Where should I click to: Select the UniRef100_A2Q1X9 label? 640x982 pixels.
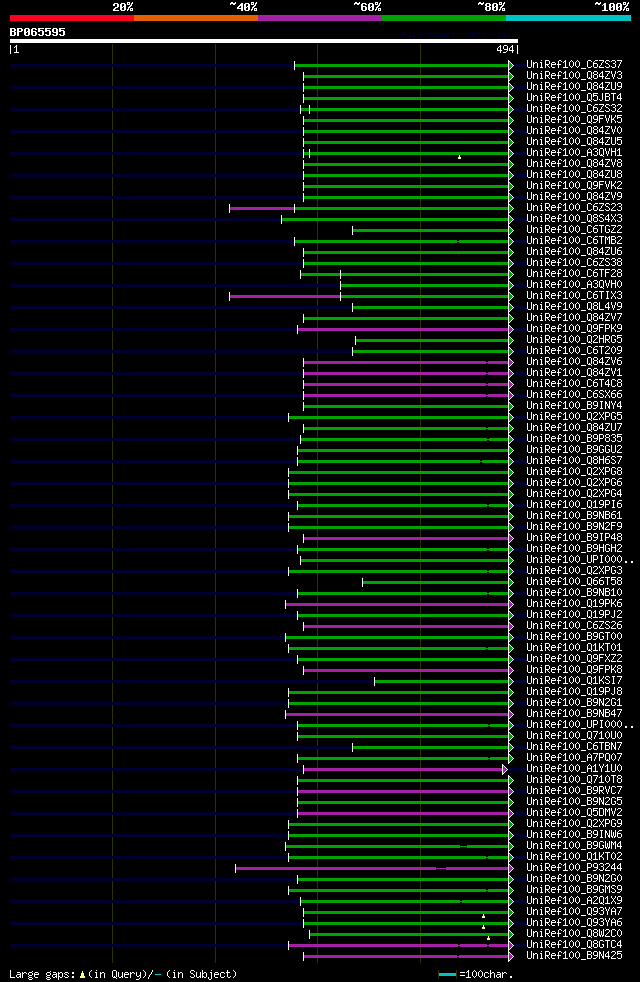pyautogui.click(x=574, y=901)
